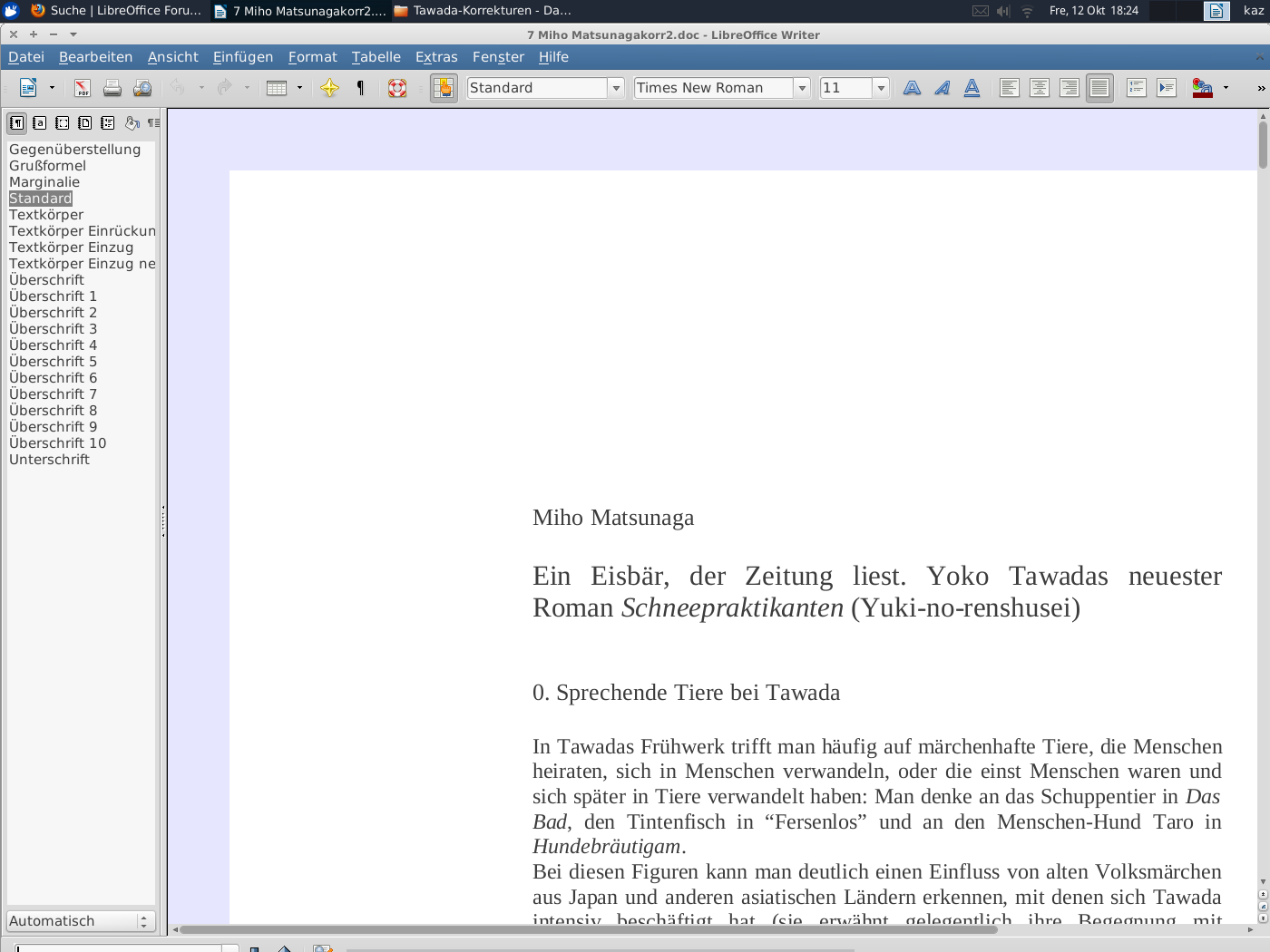Select the Gegenüberstellung style
The width and height of the screenshot is (1270, 952).
(74, 150)
